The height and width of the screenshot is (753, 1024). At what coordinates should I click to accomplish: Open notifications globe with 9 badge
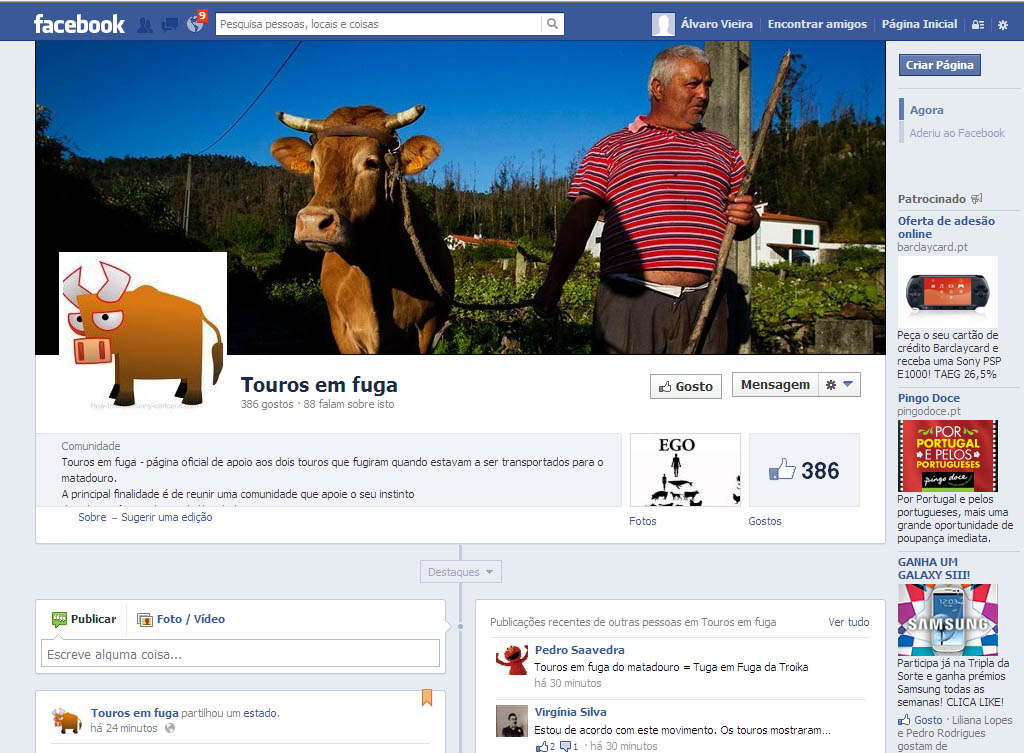pos(195,24)
